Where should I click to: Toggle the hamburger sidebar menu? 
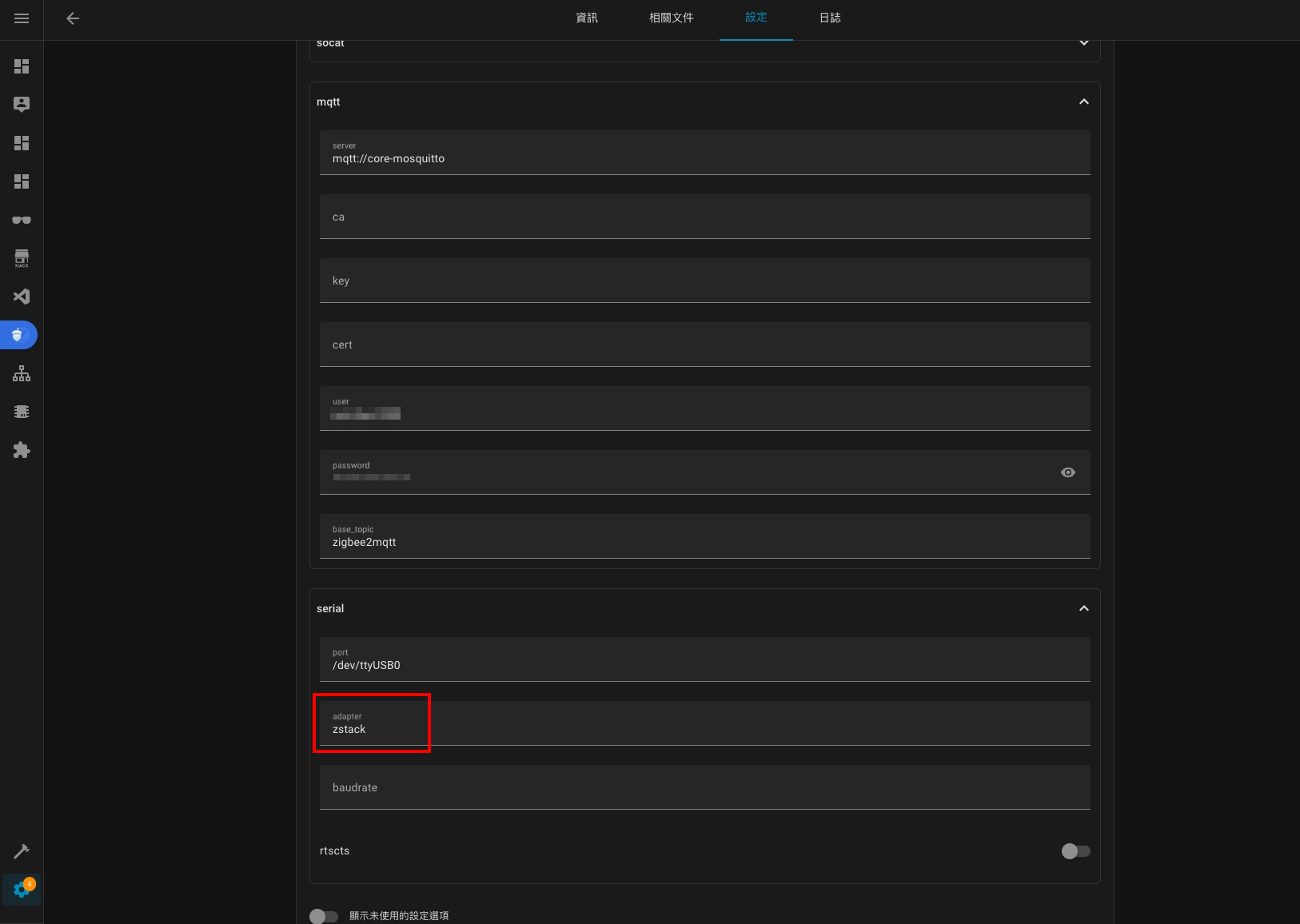[x=22, y=18]
